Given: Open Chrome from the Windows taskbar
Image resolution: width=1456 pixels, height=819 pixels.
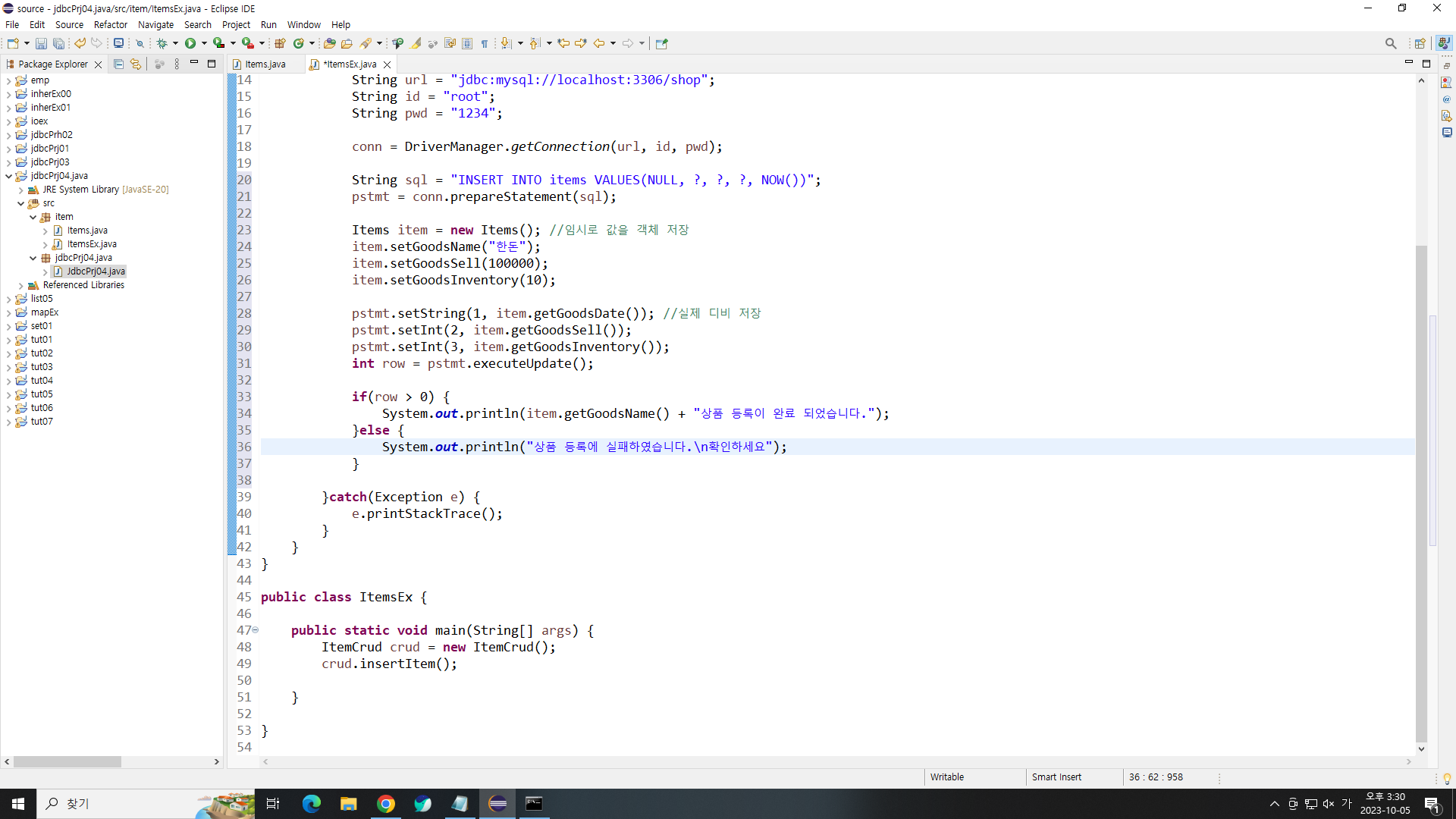Looking at the screenshot, I should (x=386, y=804).
